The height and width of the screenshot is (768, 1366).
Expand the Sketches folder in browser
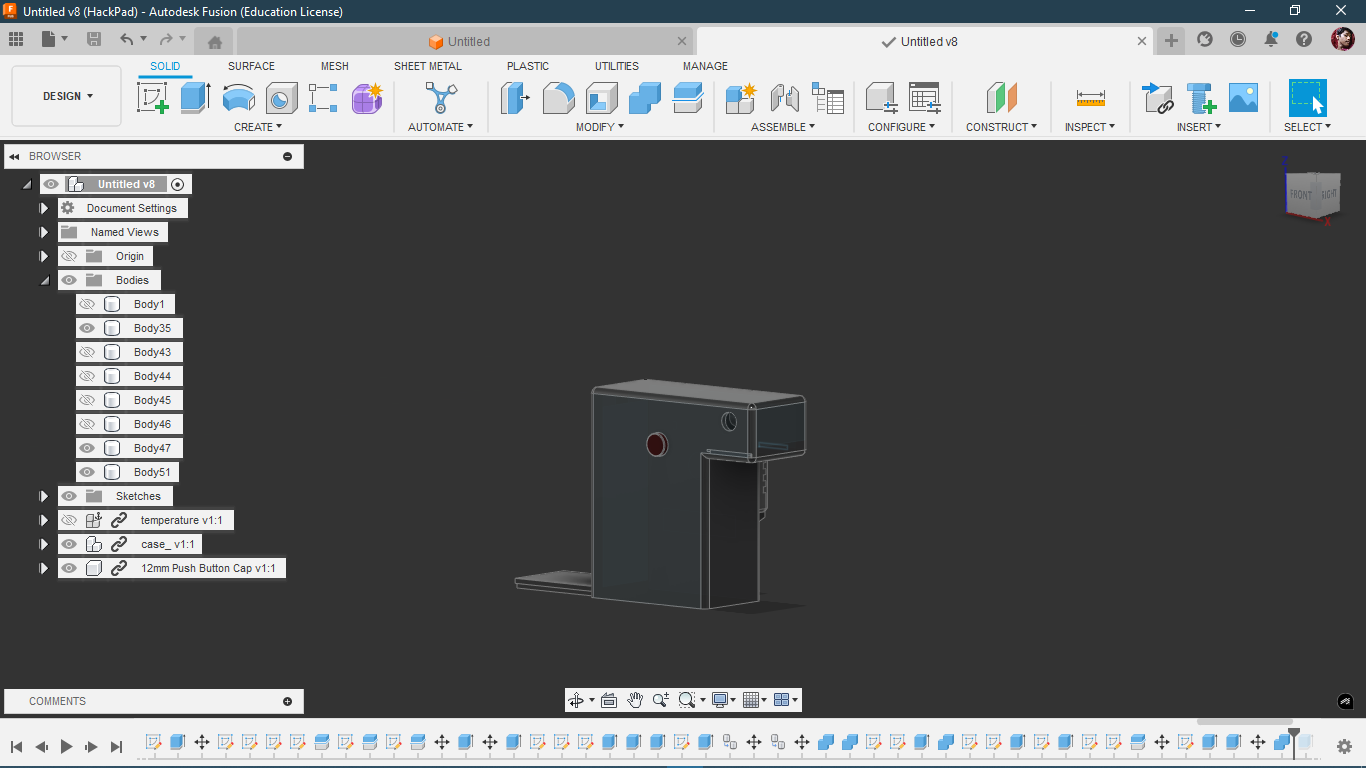point(44,496)
